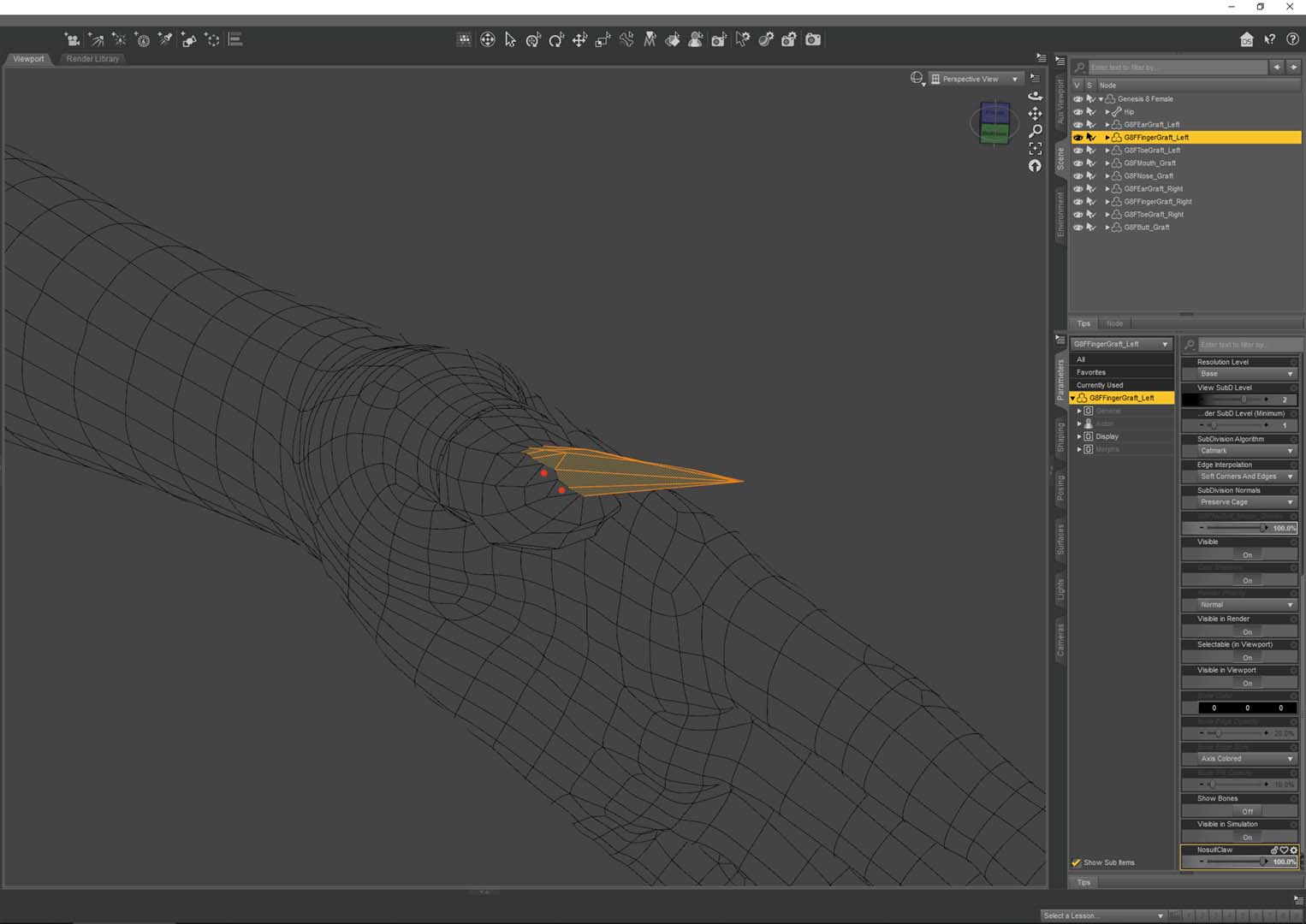Select G8FToeGraft_Right in the scene list
This screenshot has height=924, width=1306.
(1154, 215)
